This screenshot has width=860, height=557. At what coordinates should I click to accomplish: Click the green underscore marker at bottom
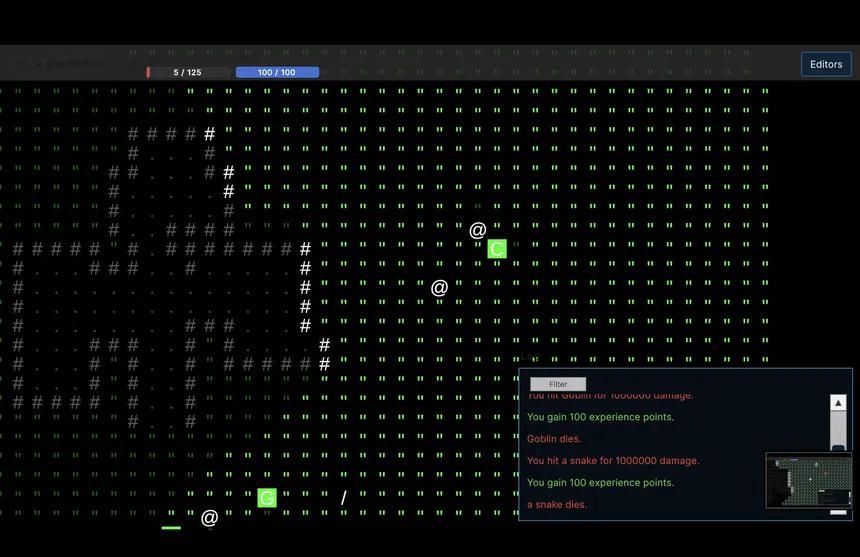[x=171, y=526]
